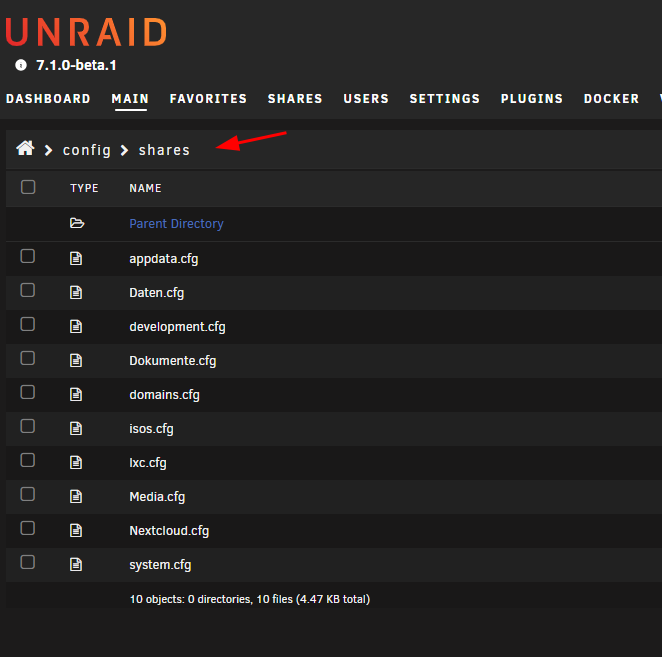Tick the Dokumente.cfg checkbox

[x=28, y=358]
